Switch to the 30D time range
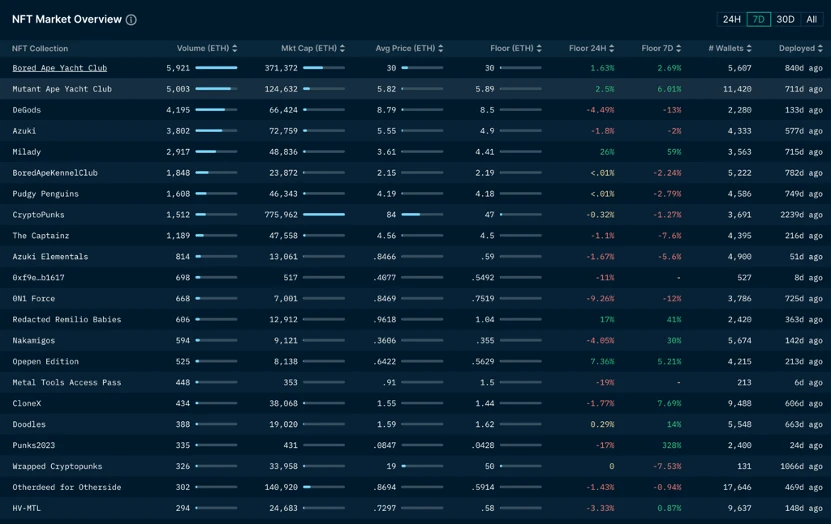Screen dimensions: 832x524 (x=786, y=19)
